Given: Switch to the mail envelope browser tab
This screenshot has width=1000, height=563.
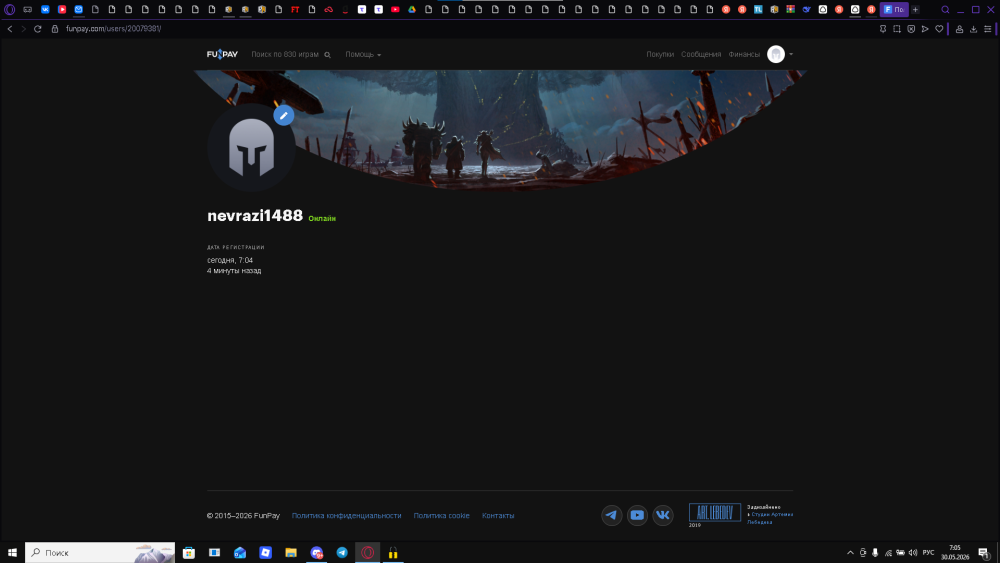Looking at the screenshot, I should (x=78, y=10).
